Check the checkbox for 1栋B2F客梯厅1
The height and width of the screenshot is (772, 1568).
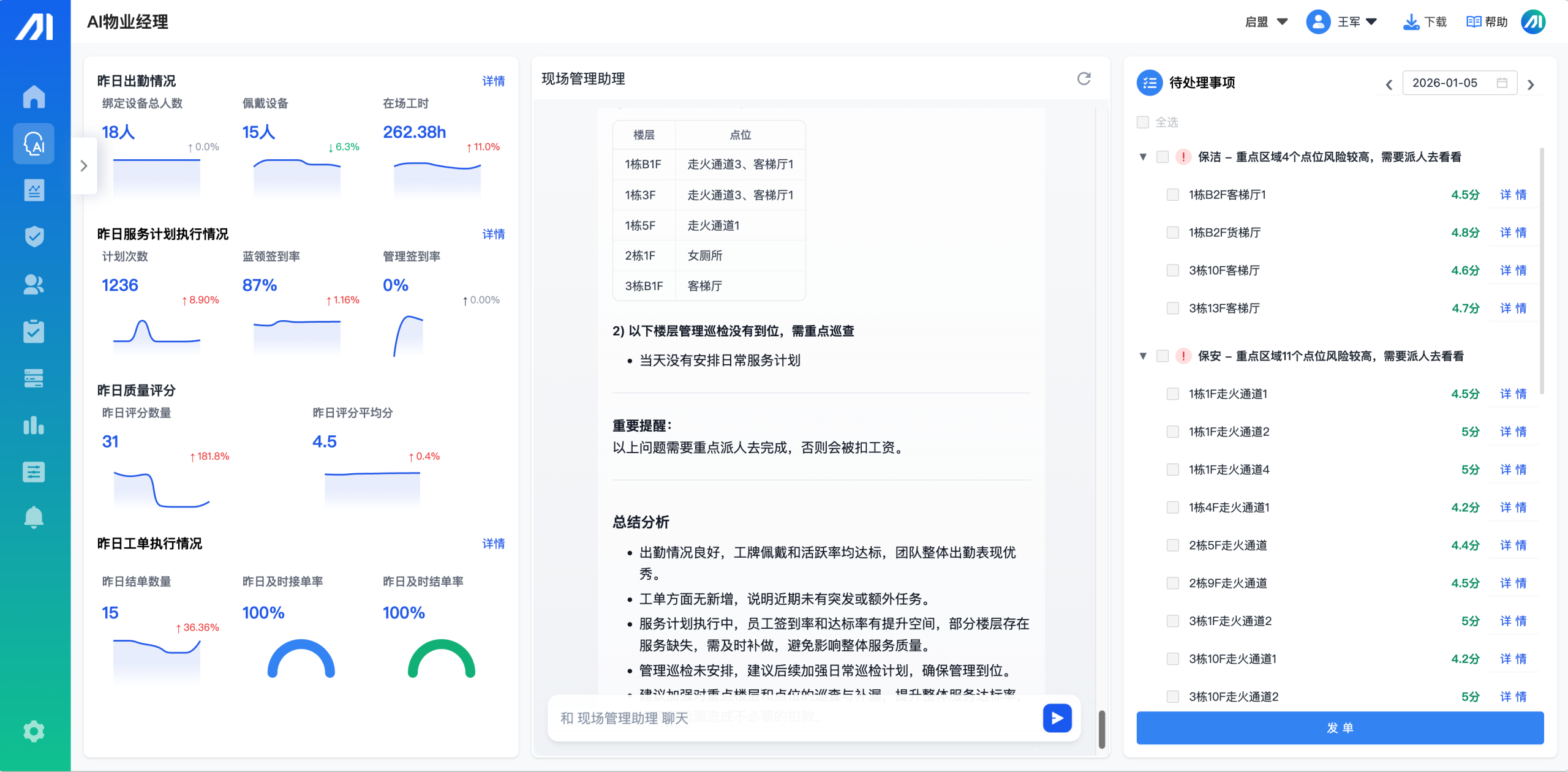tap(1172, 195)
